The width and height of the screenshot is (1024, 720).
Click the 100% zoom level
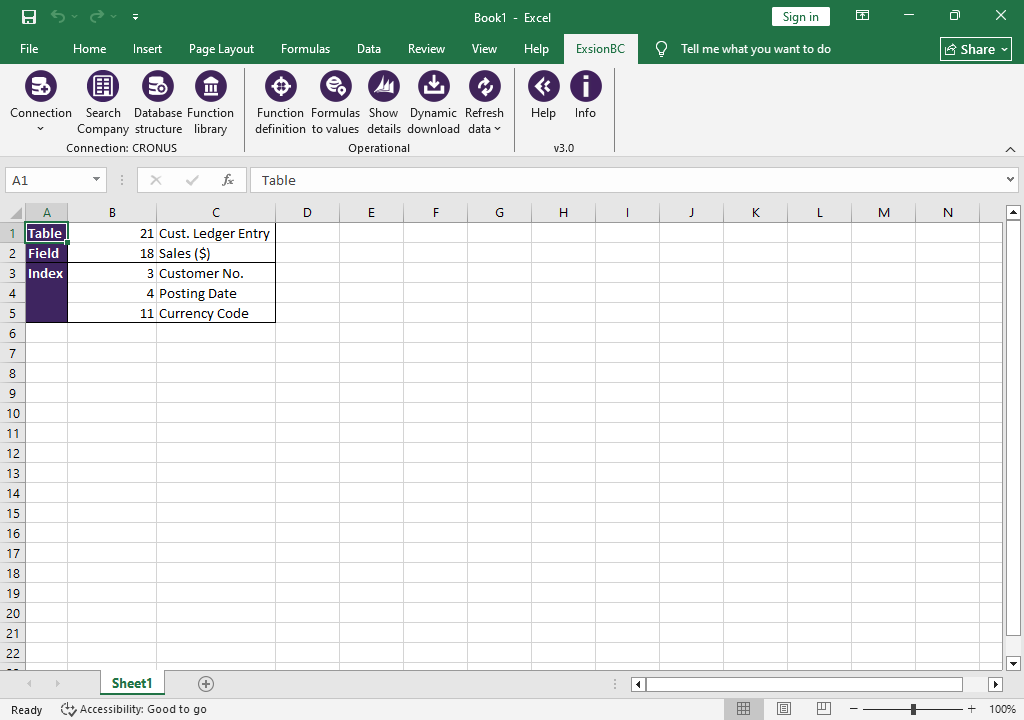(x=1002, y=709)
